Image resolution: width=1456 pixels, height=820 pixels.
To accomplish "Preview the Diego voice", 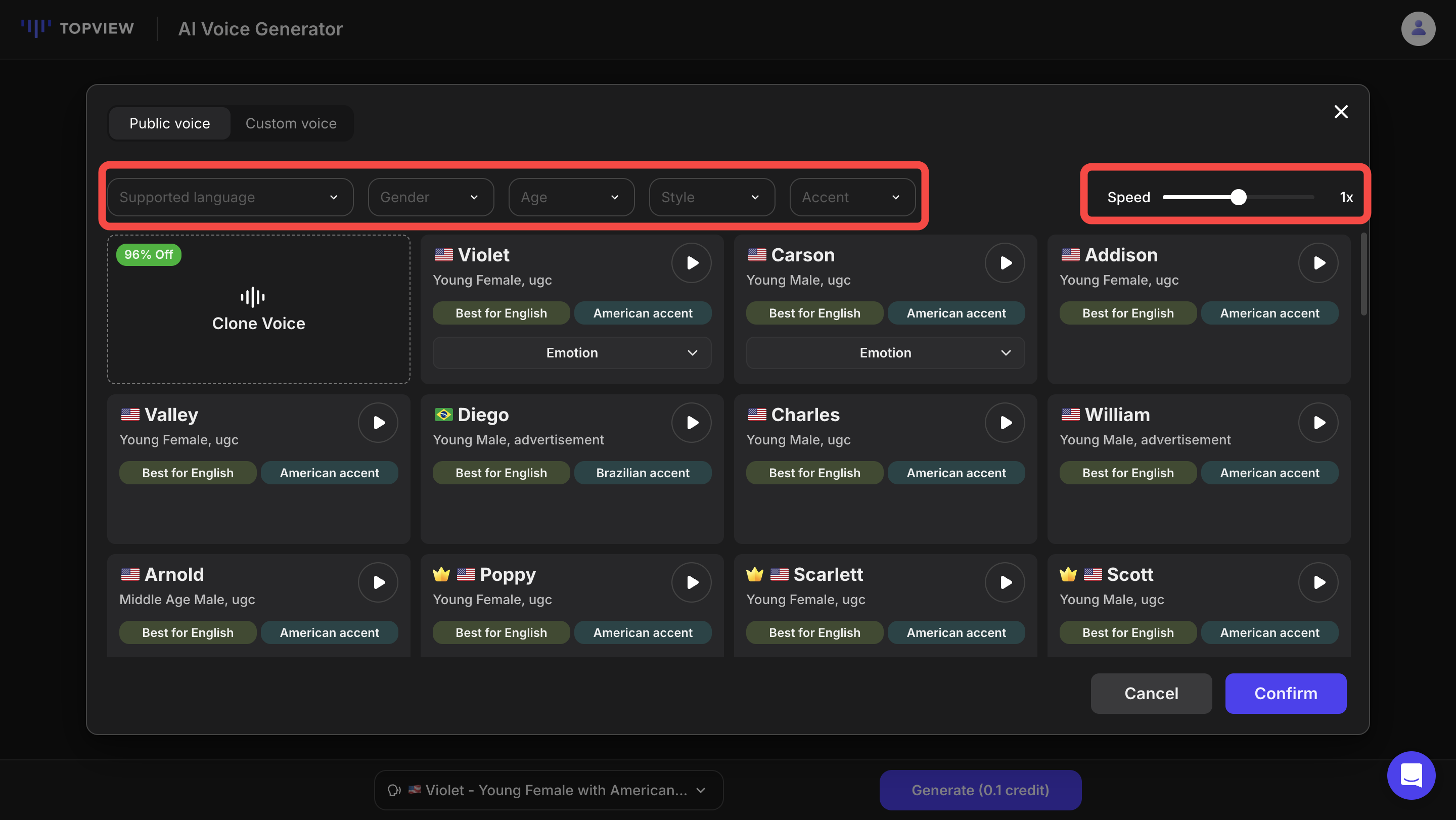I will click(x=691, y=423).
